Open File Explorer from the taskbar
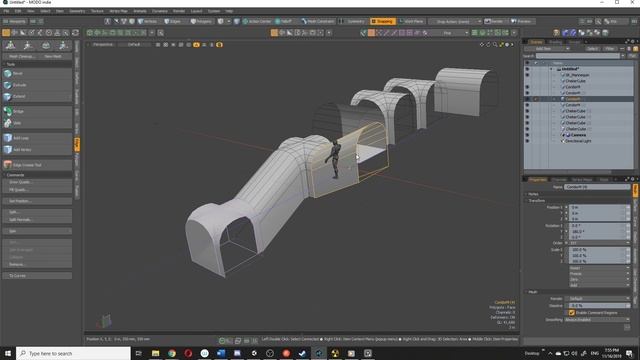The height and width of the screenshot is (360, 640). click(x=156, y=353)
